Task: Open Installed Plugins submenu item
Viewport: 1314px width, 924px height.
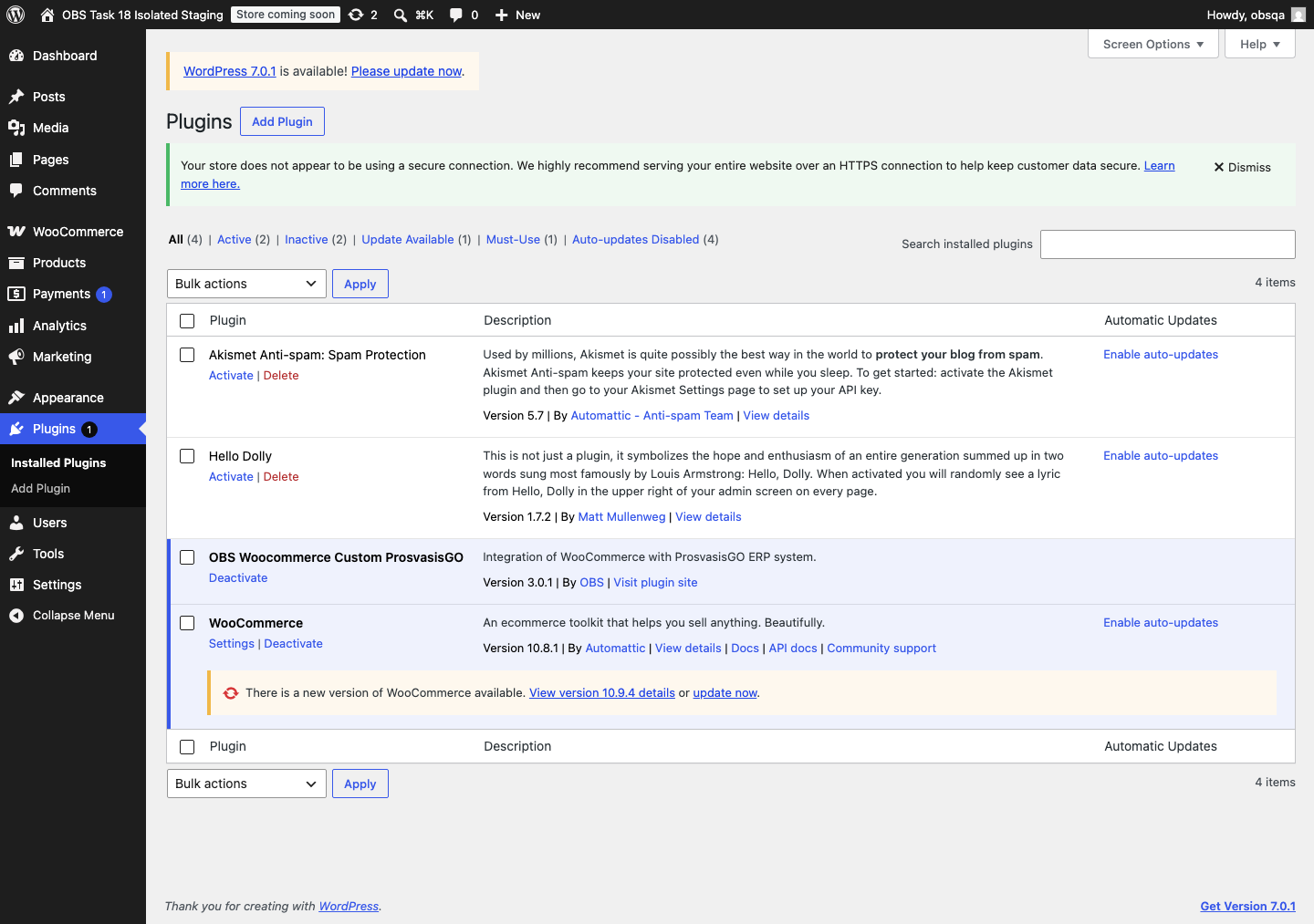Action: pyautogui.click(x=58, y=462)
